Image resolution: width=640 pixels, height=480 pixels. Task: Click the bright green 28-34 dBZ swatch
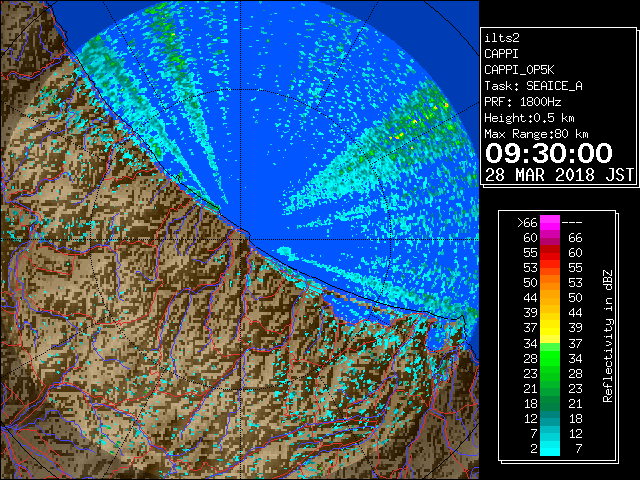point(550,358)
